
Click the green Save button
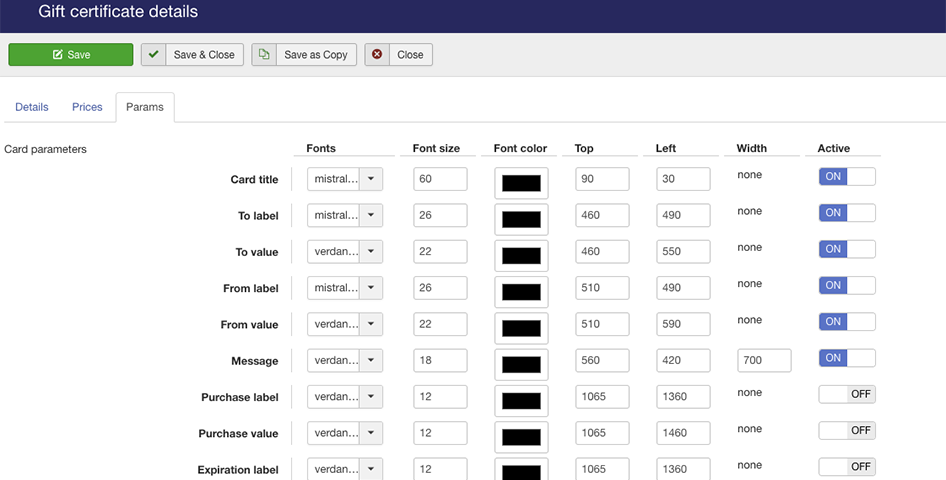click(x=71, y=55)
